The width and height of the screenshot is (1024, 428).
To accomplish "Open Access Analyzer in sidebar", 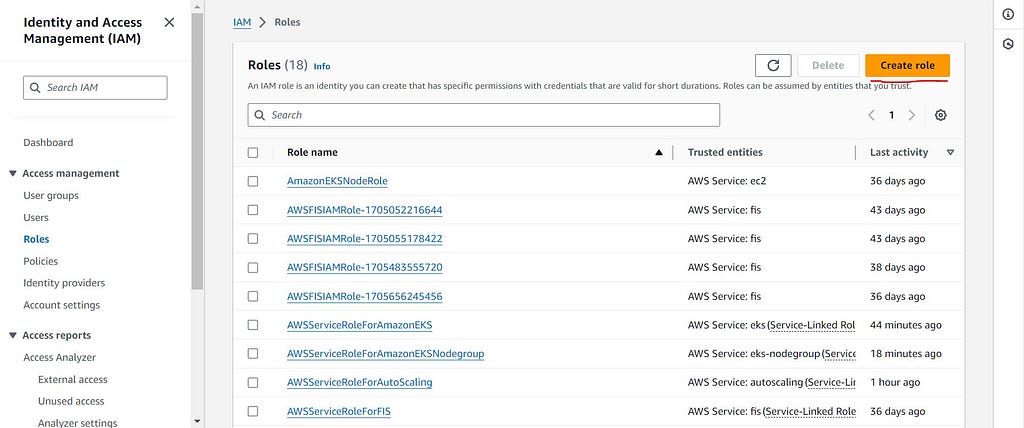I will [x=59, y=357].
